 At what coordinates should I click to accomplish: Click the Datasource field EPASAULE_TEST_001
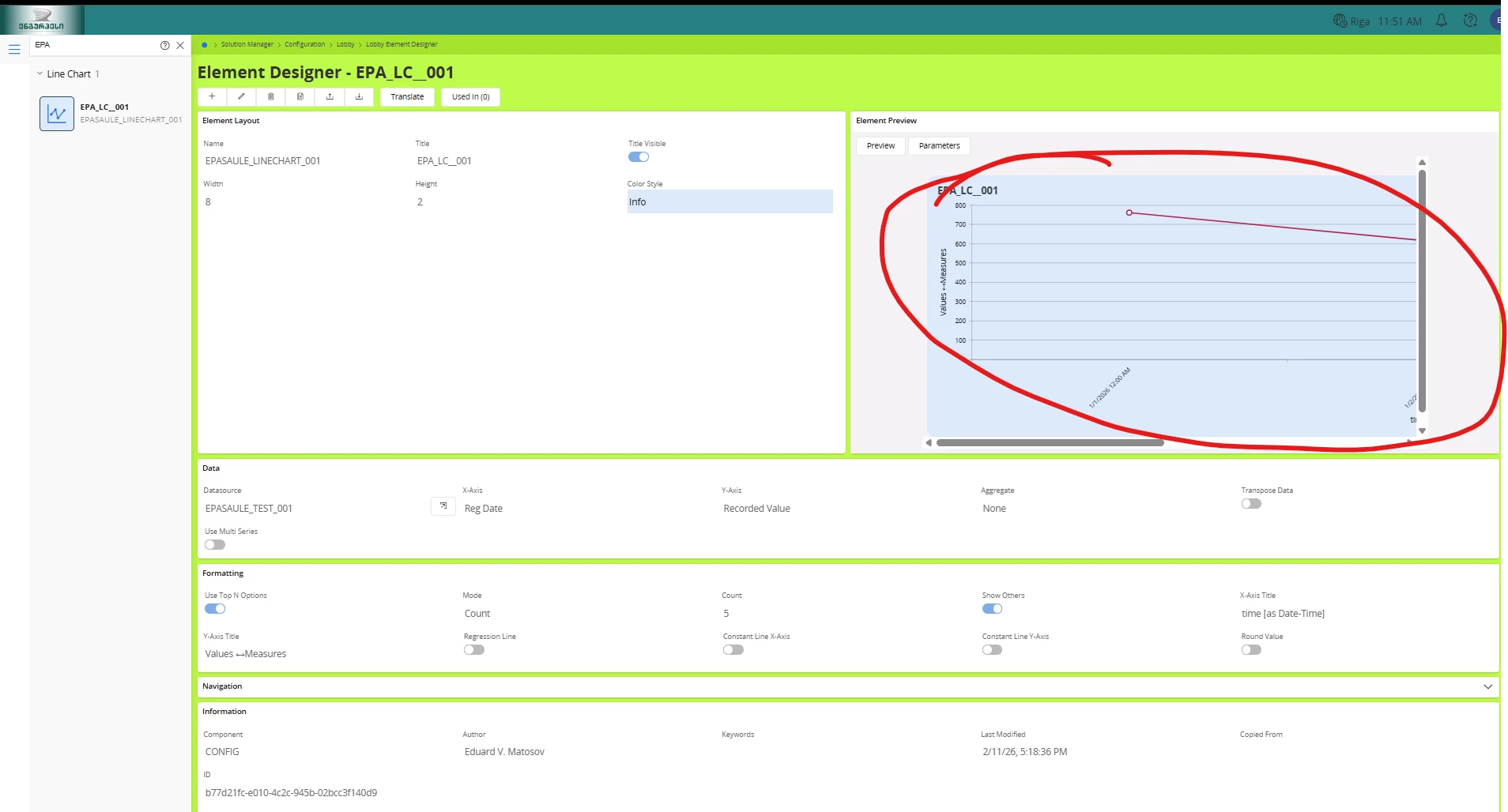(x=316, y=509)
